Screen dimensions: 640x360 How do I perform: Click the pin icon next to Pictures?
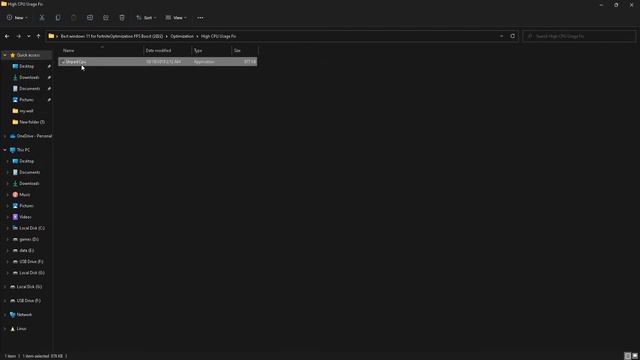click(49, 100)
